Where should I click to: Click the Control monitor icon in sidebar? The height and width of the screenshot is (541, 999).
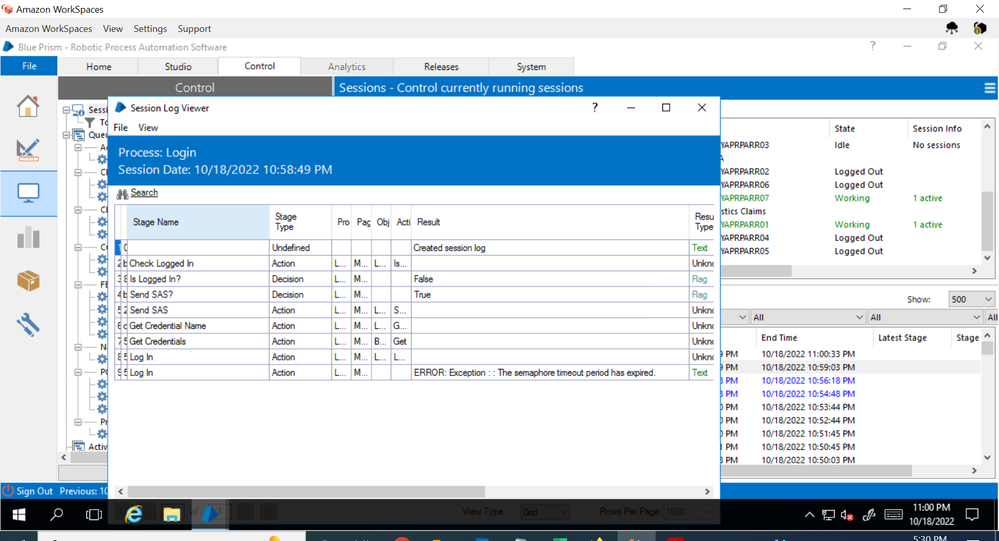pyautogui.click(x=28, y=193)
